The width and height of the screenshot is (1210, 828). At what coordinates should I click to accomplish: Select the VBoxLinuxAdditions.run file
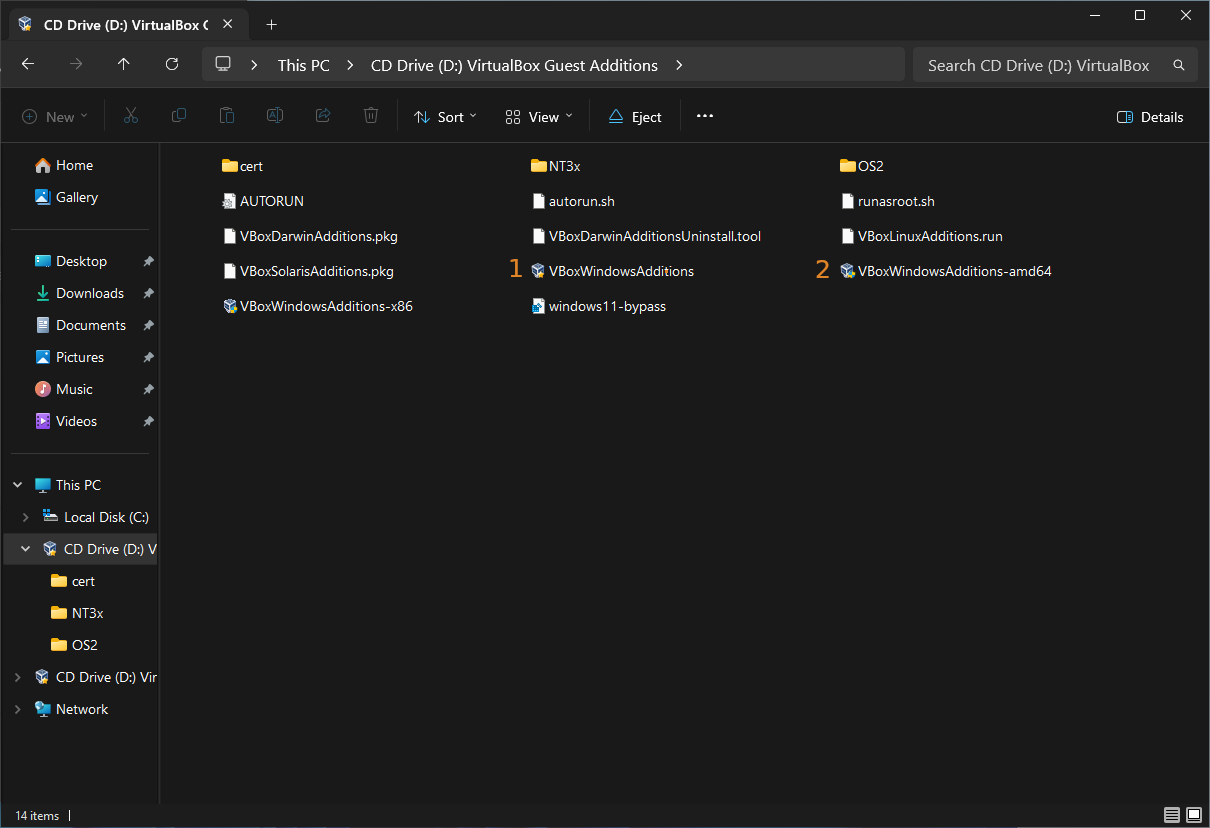click(x=922, y=236)
